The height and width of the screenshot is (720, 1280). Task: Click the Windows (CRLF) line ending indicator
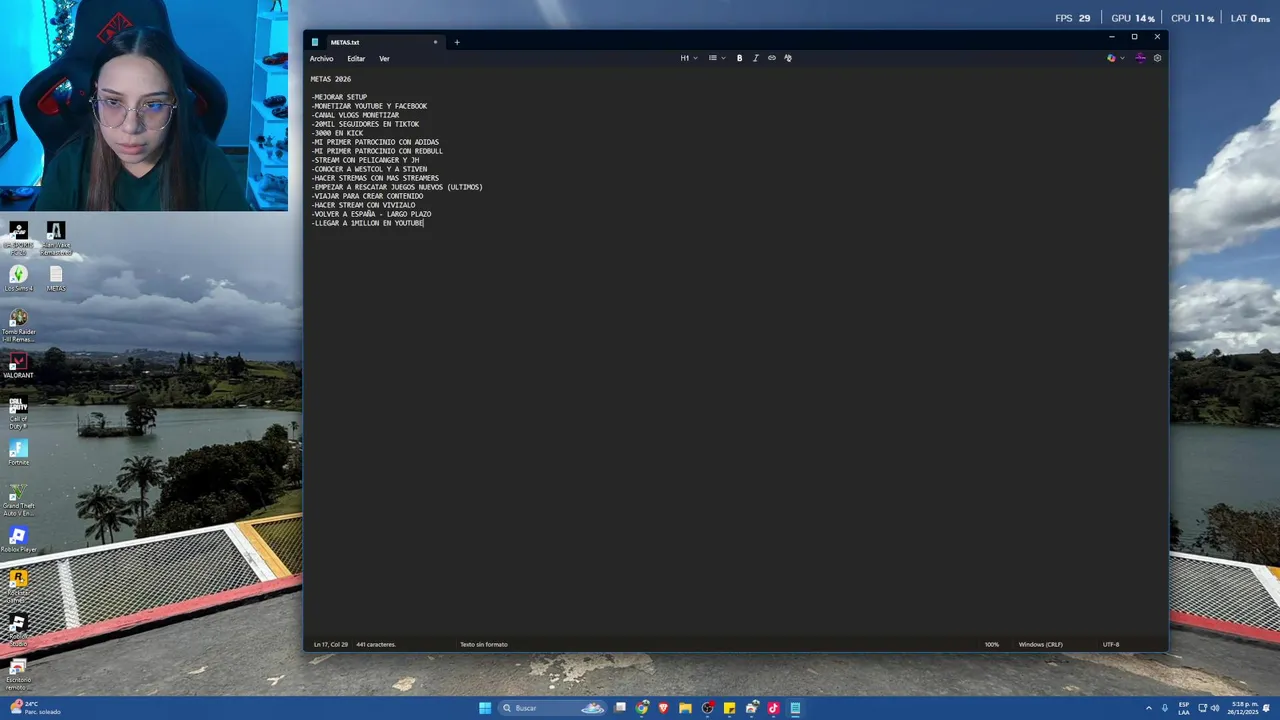(1041, 644)
